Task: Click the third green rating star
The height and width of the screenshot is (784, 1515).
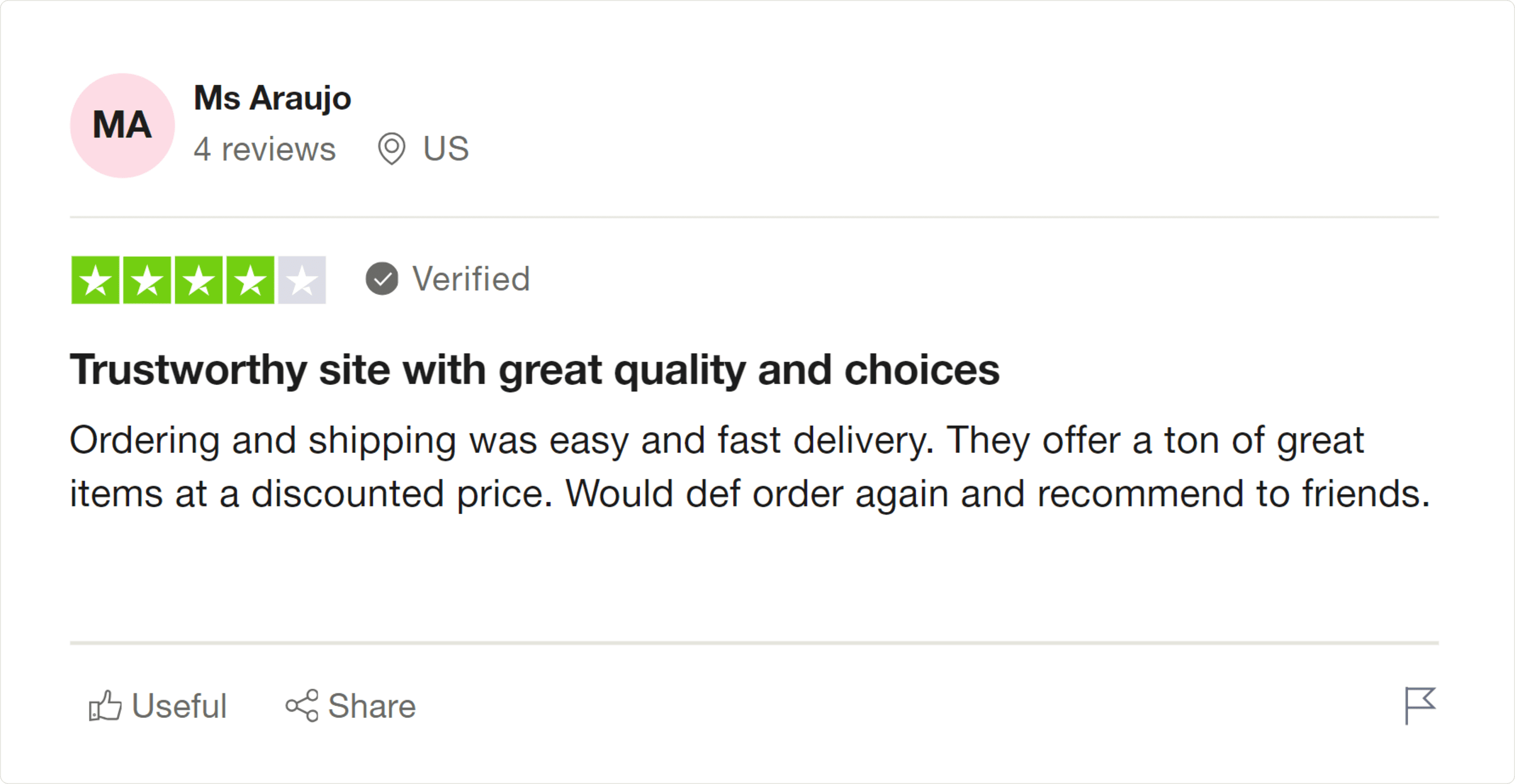Action: [199, 280]
